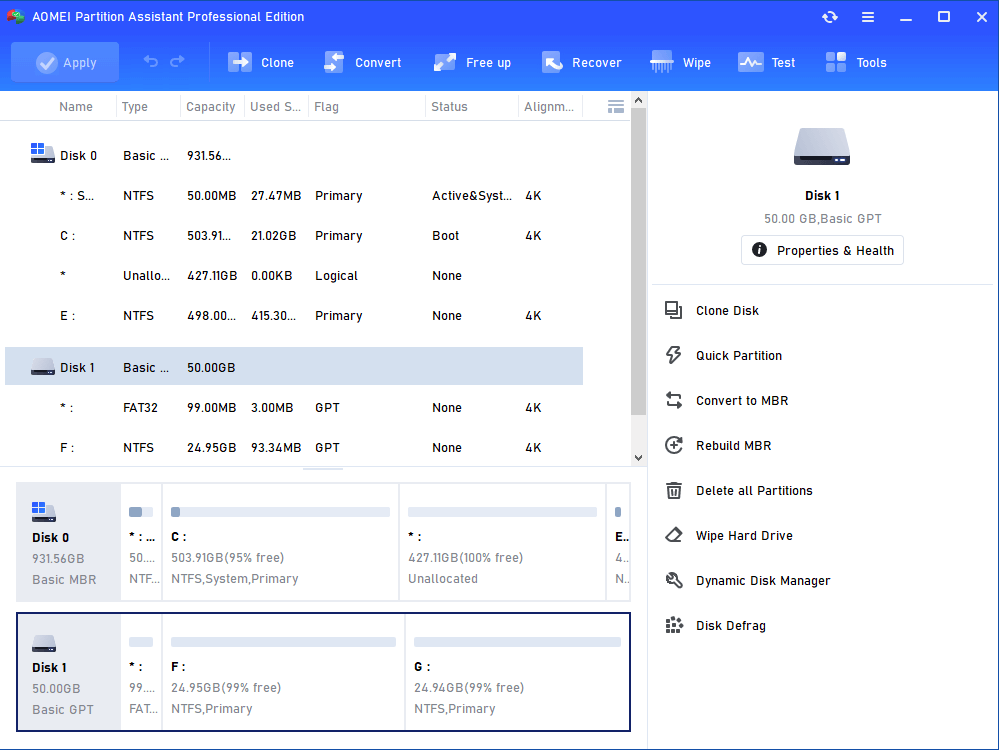999x750 pixels.
Task: Open the Clone menu
Action: click(x=261, y=62)
